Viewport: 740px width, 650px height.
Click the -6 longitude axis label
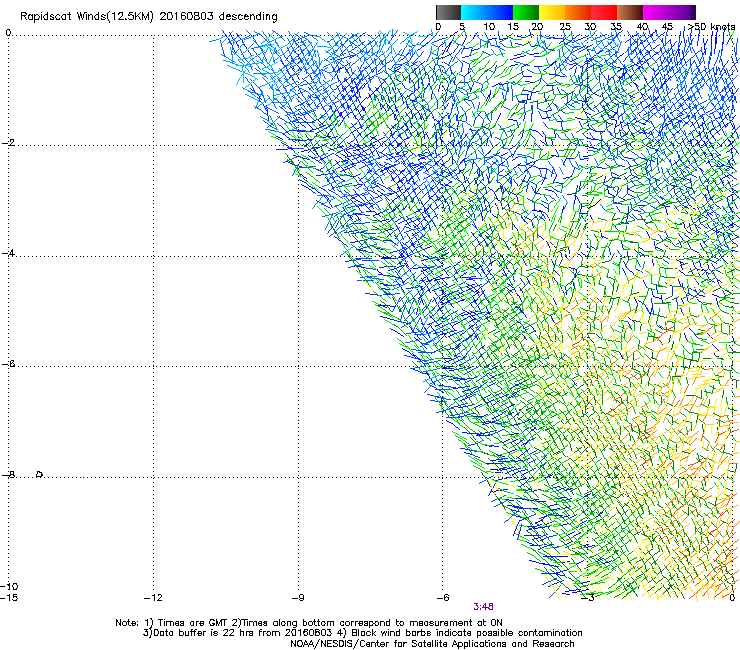pos(443,598)
